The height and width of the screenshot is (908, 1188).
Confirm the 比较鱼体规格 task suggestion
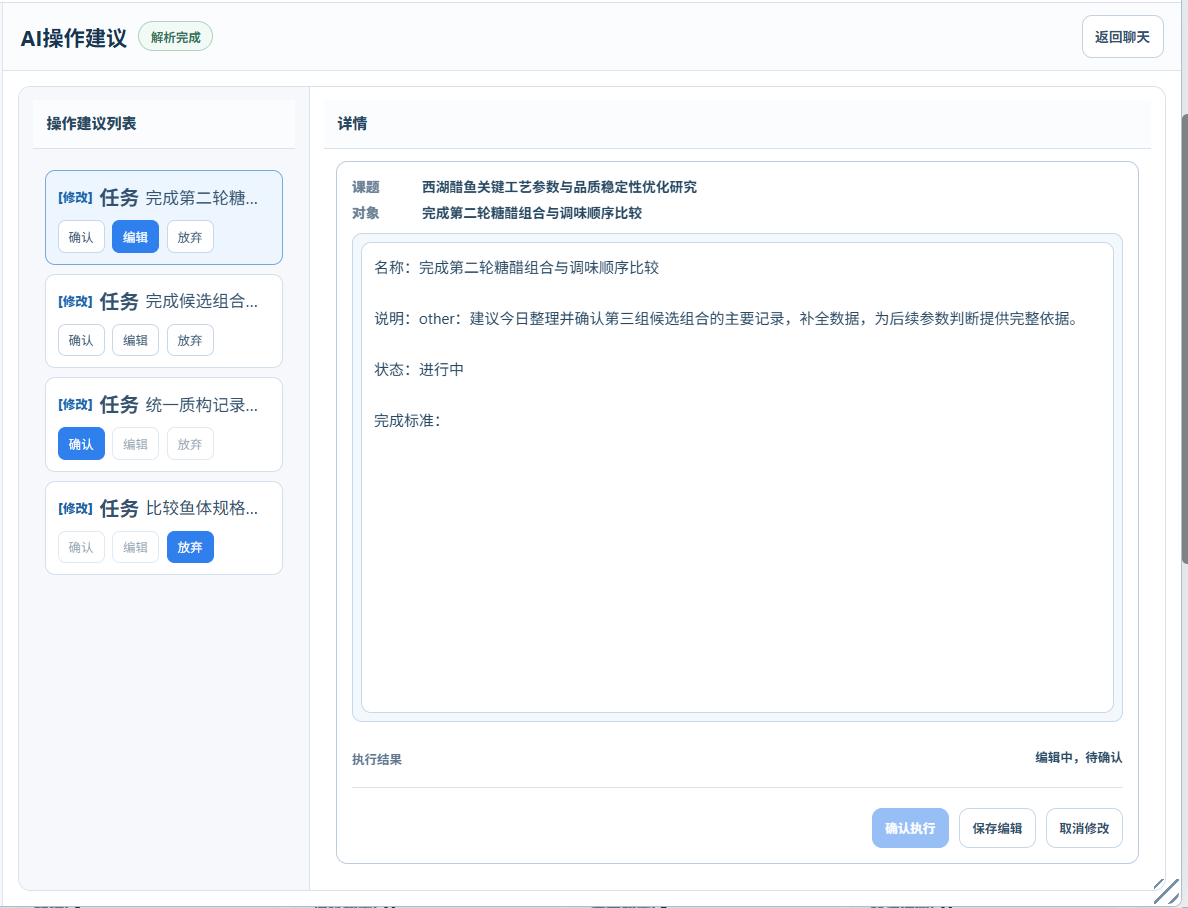pos(81,547)
